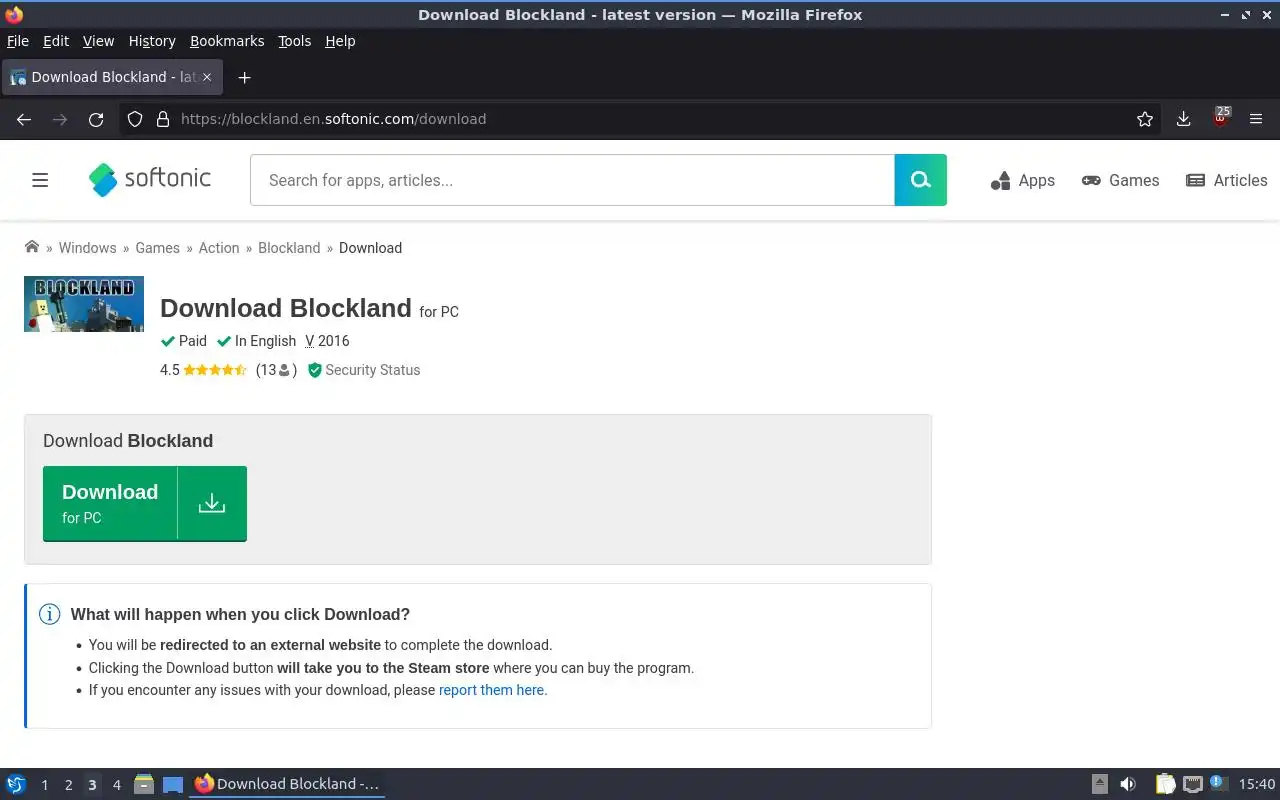Click the uBlock extension icon with badge 25
The height and width of the screenshot is (800, 1280).
tap(1221, 117)
